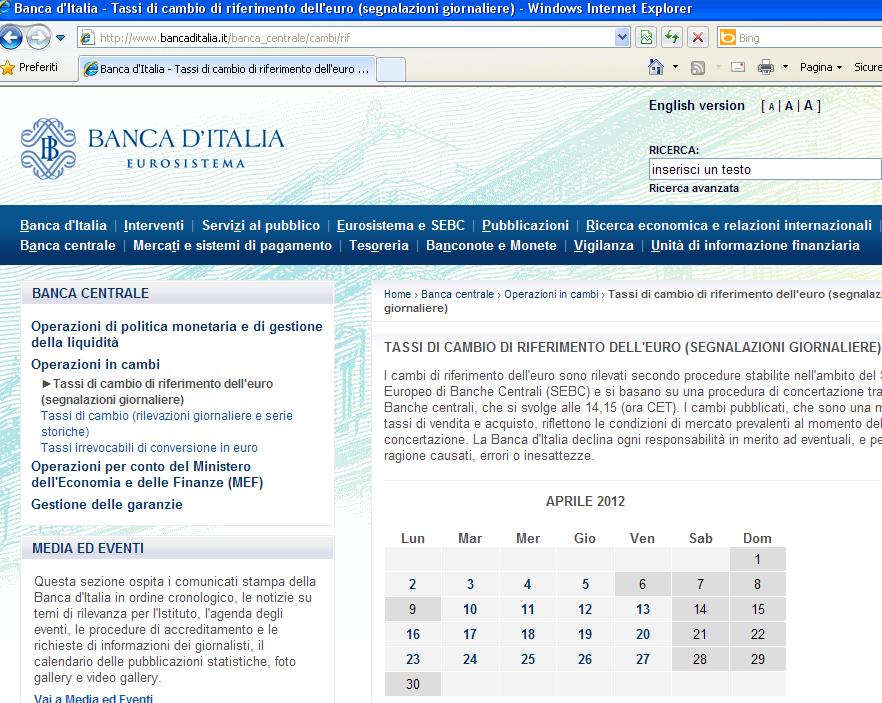Viewport: 882px width, 703px height.
Task: Open Tesoreria navigation menu item
Action: (x=379, y=246)
